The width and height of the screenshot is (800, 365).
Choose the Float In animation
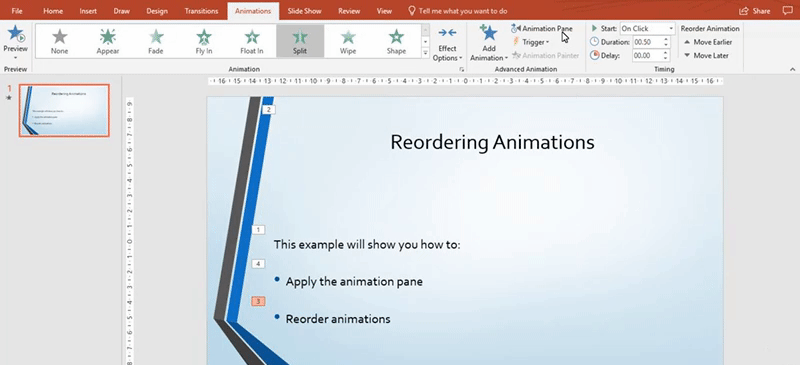coord(252,41)
